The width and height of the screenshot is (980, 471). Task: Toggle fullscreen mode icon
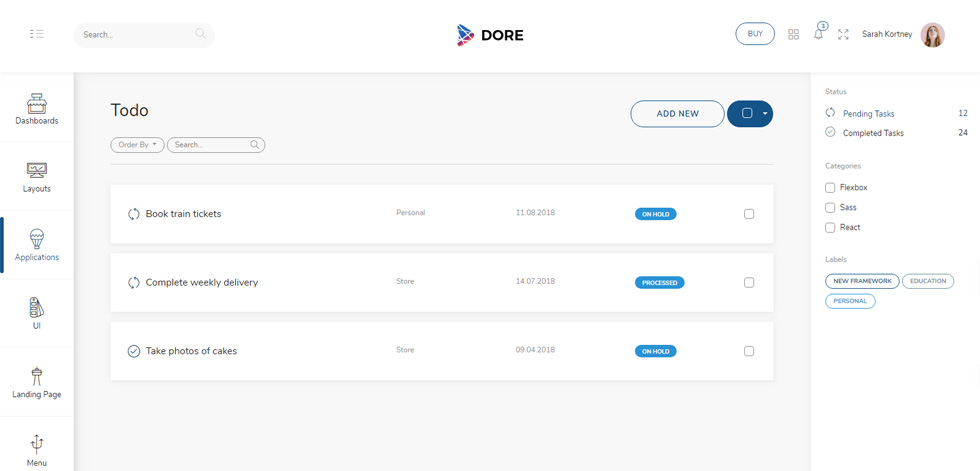click(x=843, y=34)
